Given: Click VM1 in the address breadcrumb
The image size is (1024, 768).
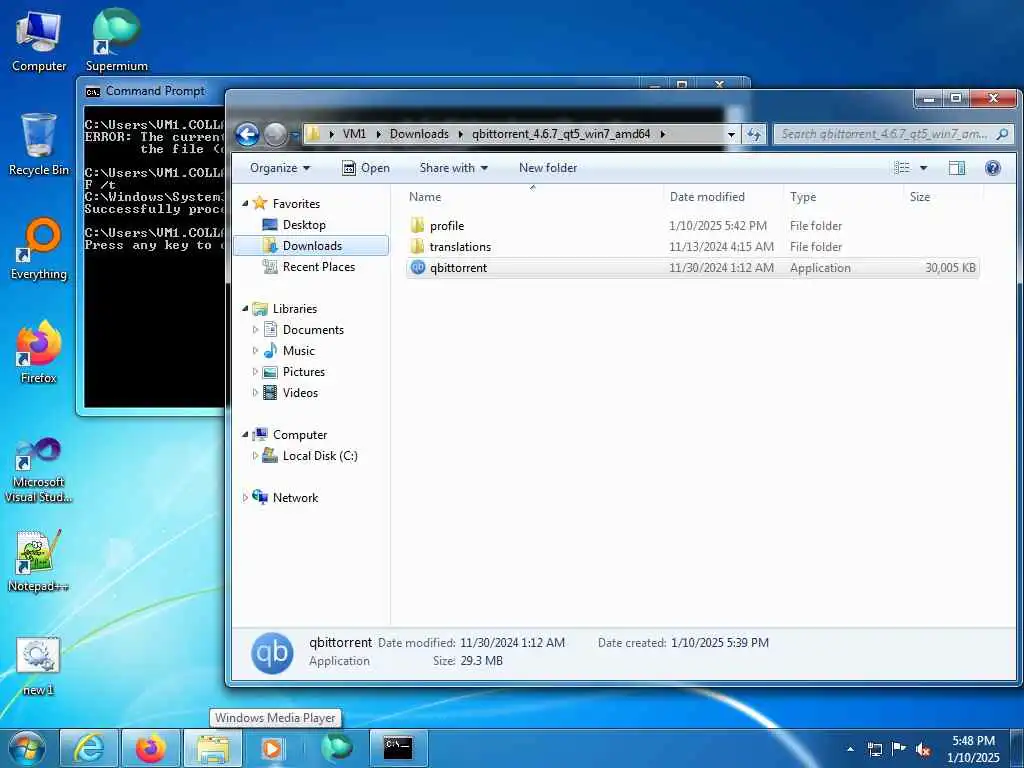Looking at the screenshot, I should point(354,134).
